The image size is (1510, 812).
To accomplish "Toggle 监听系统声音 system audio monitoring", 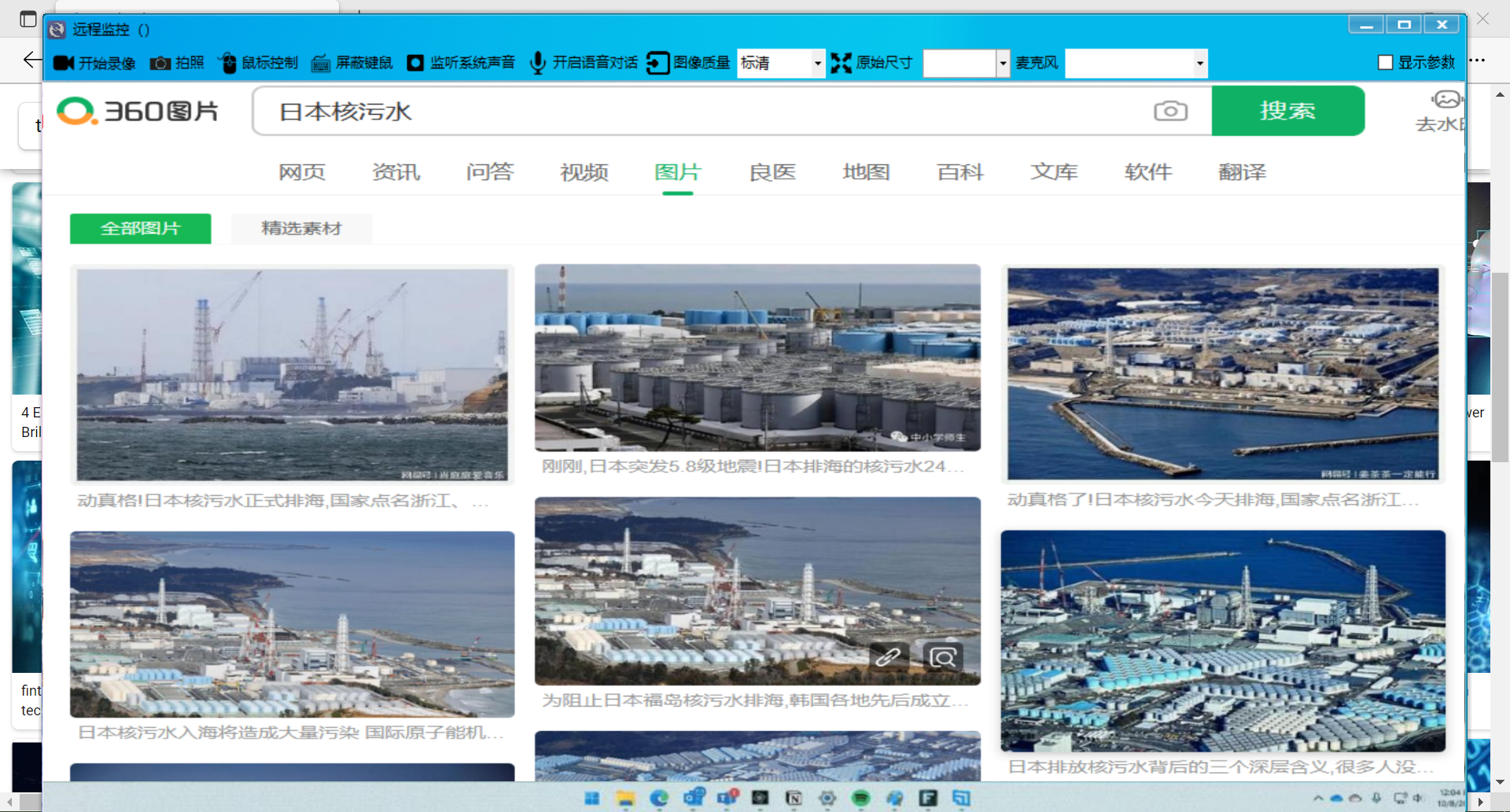I will pos(415,63).
